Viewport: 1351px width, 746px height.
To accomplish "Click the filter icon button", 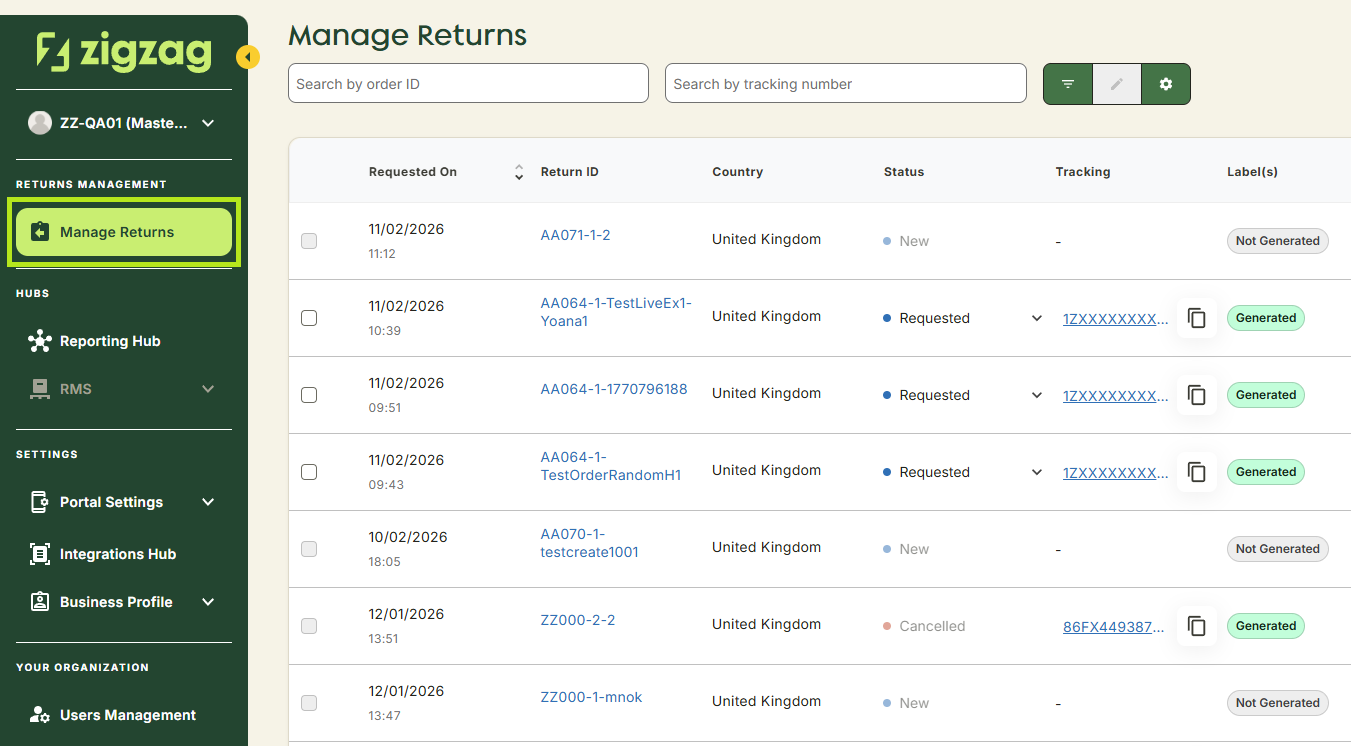I will [1068, 84].
